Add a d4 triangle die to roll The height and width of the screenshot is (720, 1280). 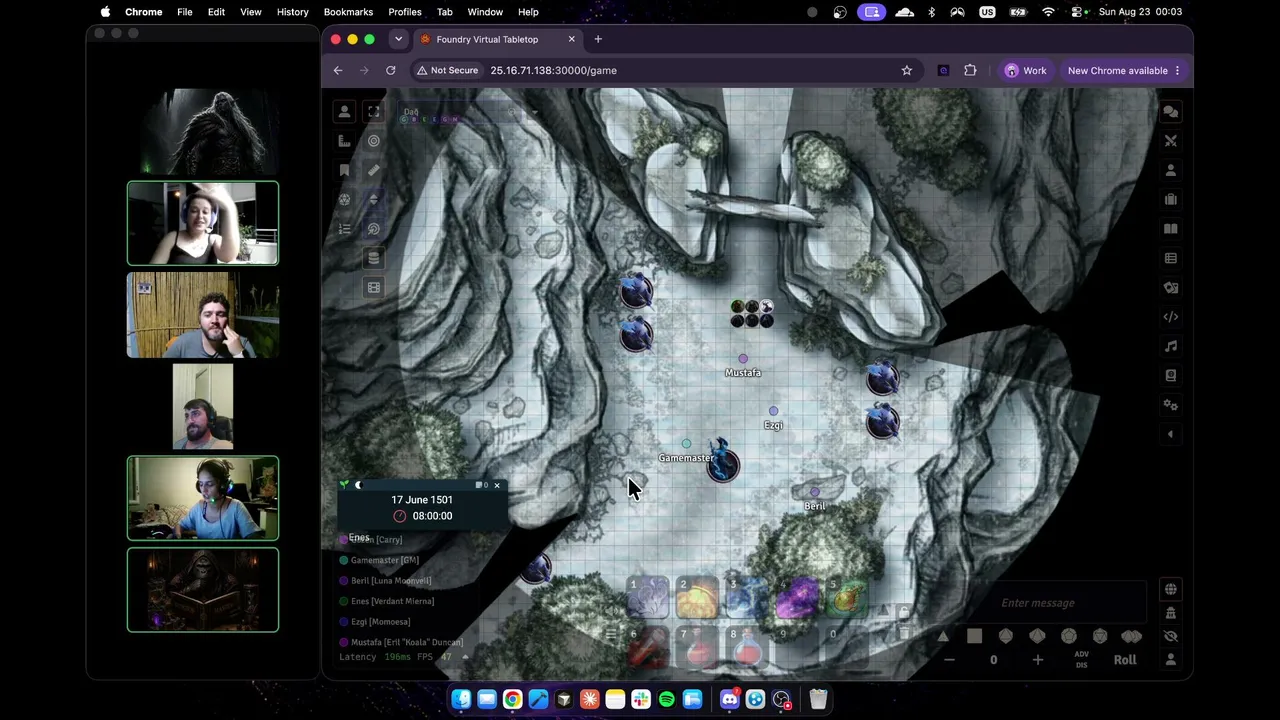943,636
